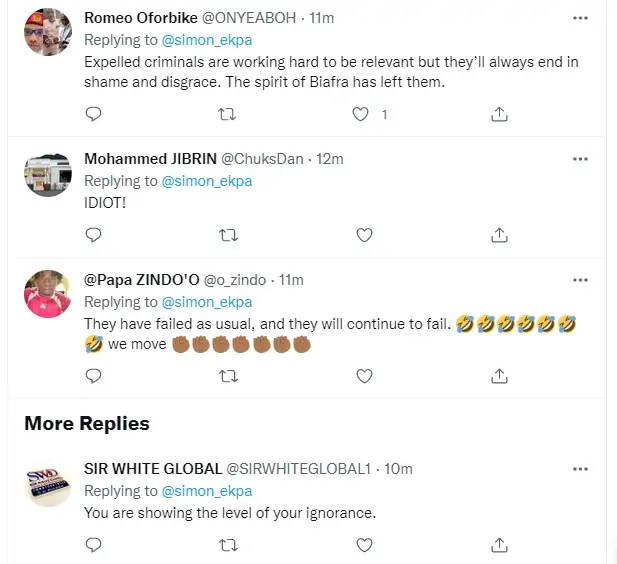Reply to Papa ZINDO'O's tweet

93,376
